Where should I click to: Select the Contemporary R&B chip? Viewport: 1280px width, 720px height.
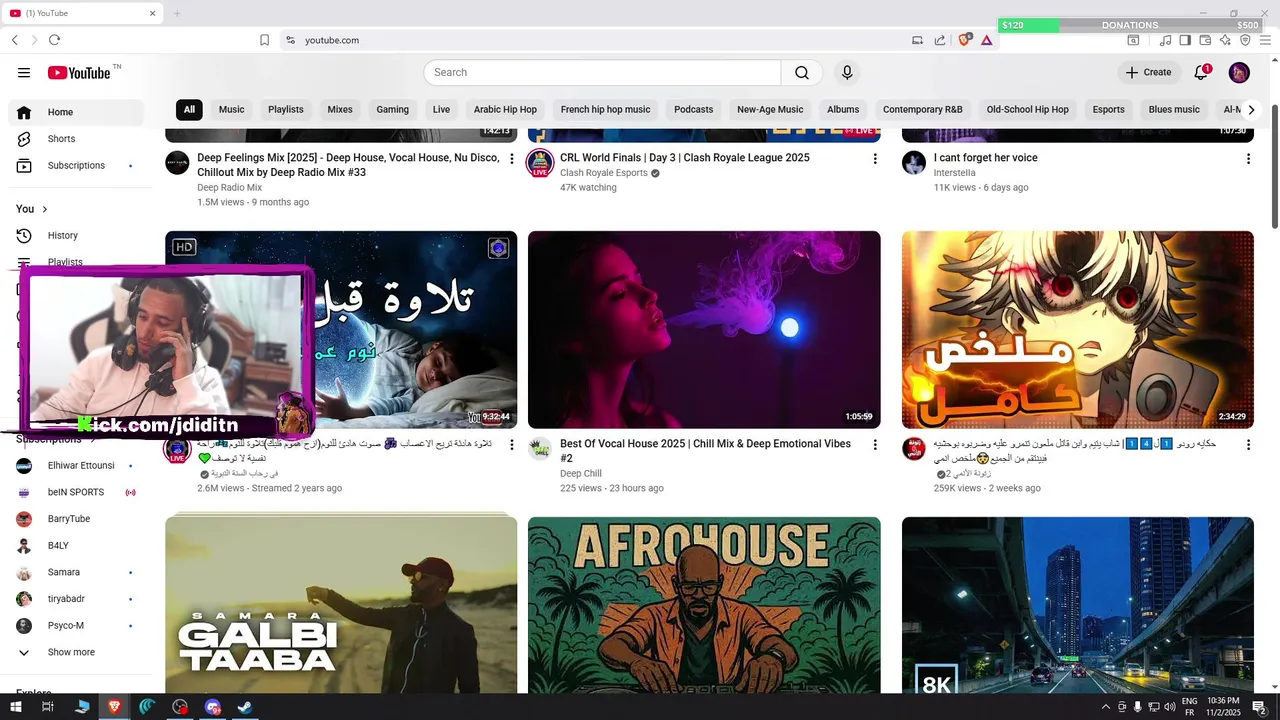point(922,110)
